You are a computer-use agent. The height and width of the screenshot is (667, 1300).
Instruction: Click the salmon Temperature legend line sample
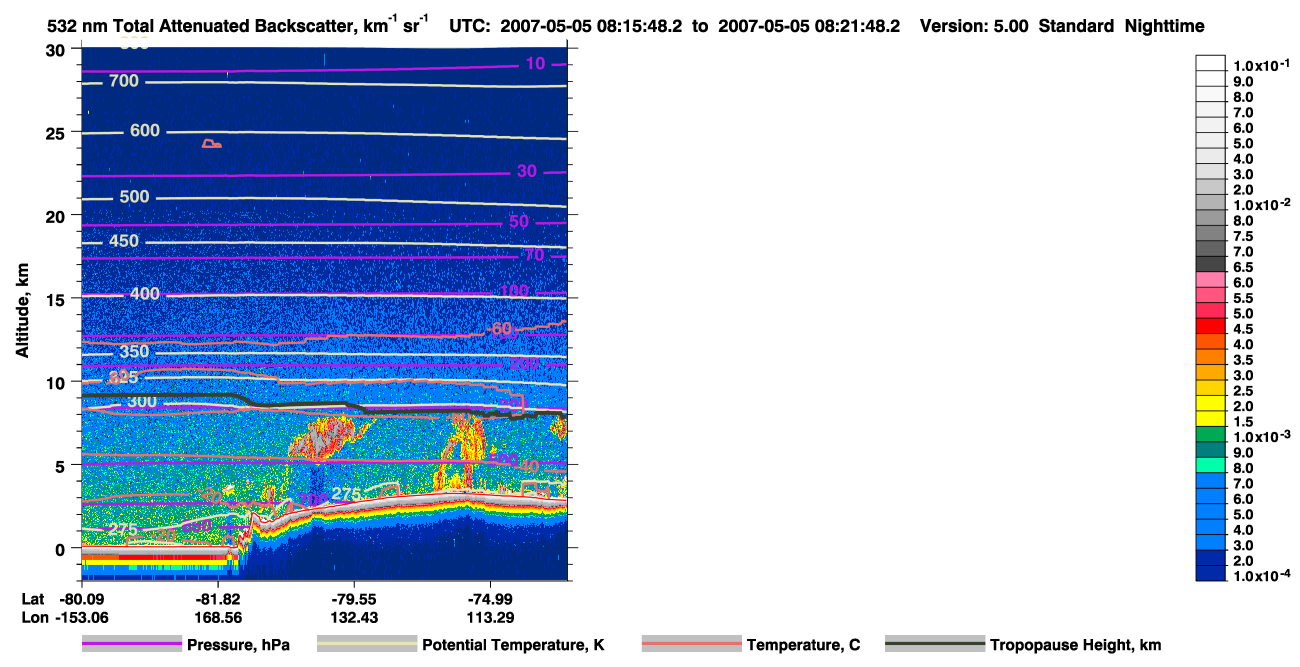tap(692, 645)
